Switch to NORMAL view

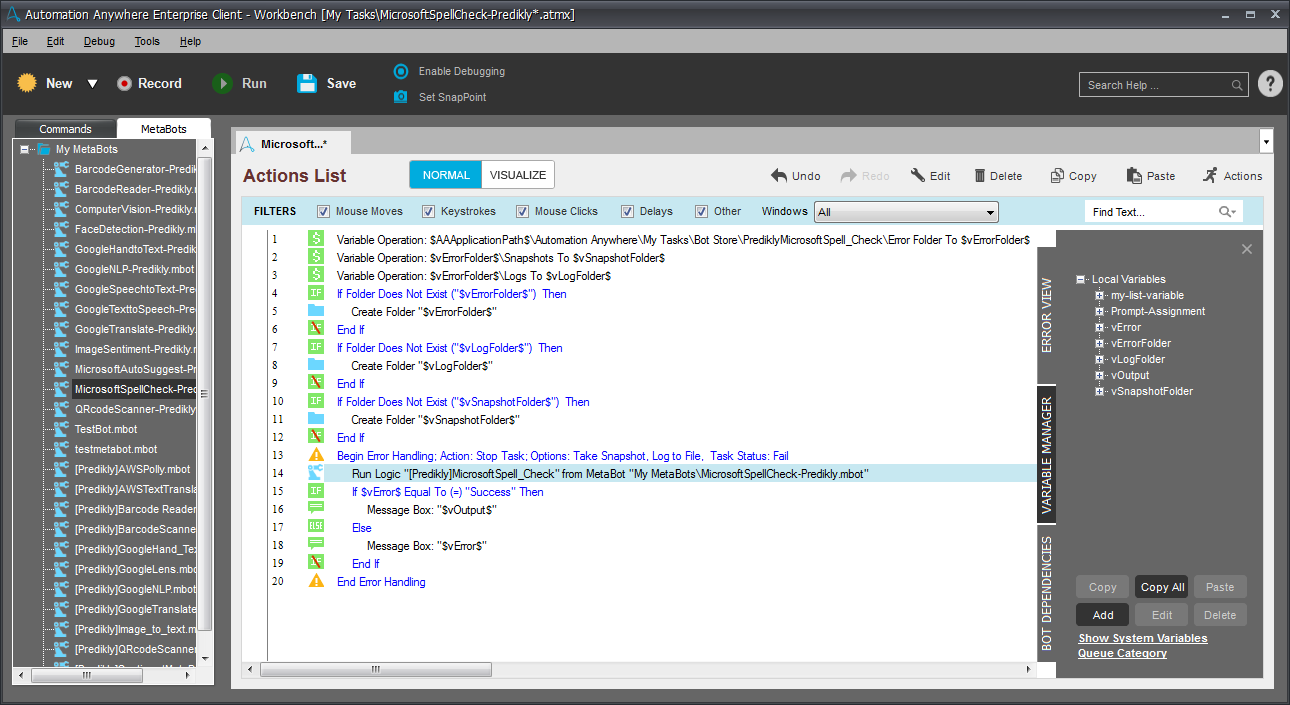(x=446, y=175)
